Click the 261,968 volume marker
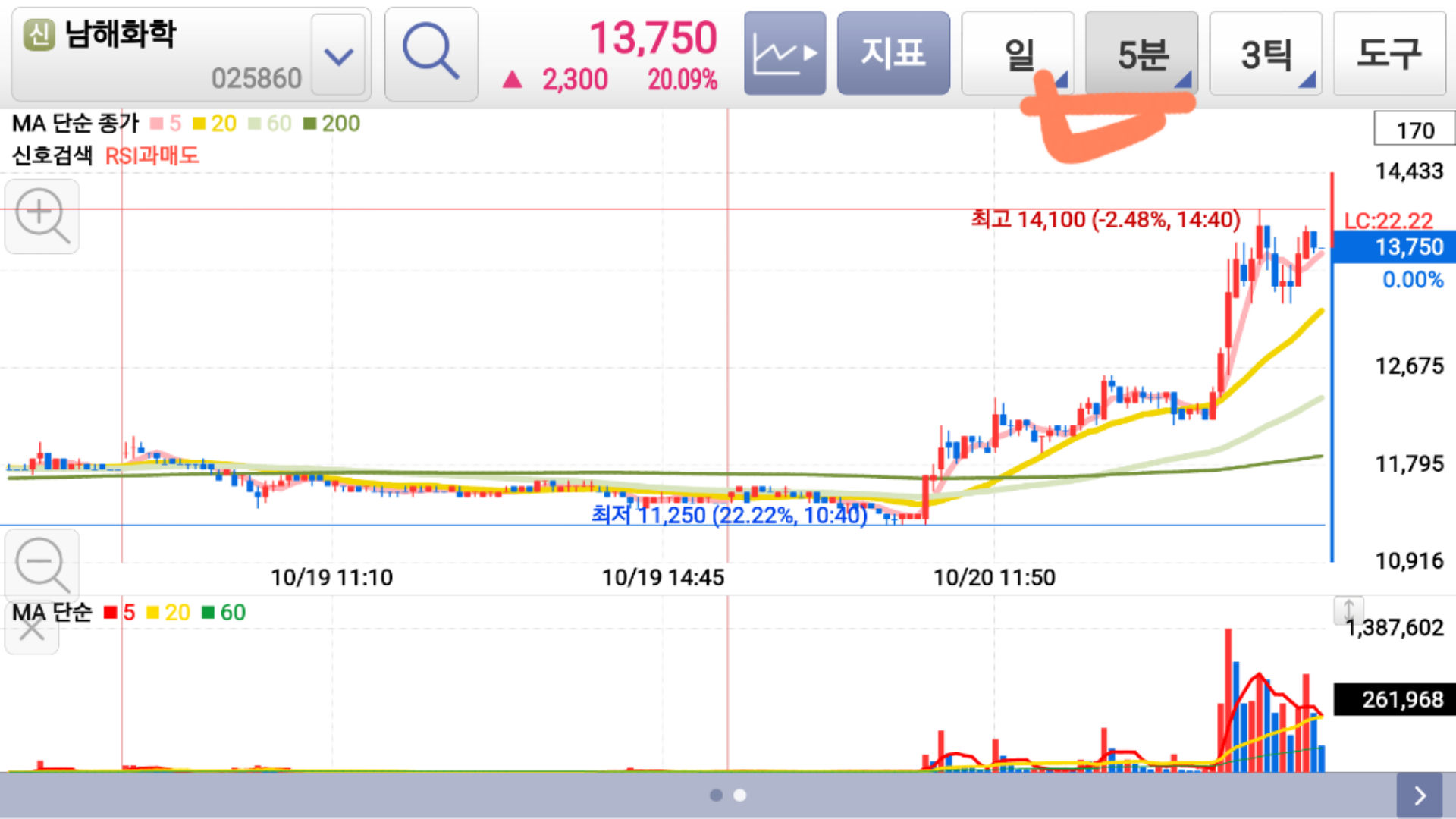 (x=1394, y=699)
